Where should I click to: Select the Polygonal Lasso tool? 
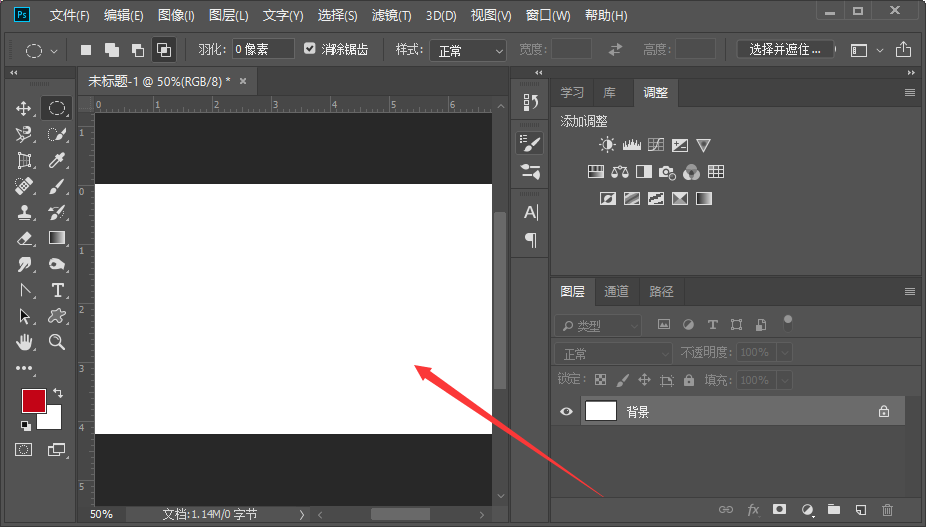(24, 135)
